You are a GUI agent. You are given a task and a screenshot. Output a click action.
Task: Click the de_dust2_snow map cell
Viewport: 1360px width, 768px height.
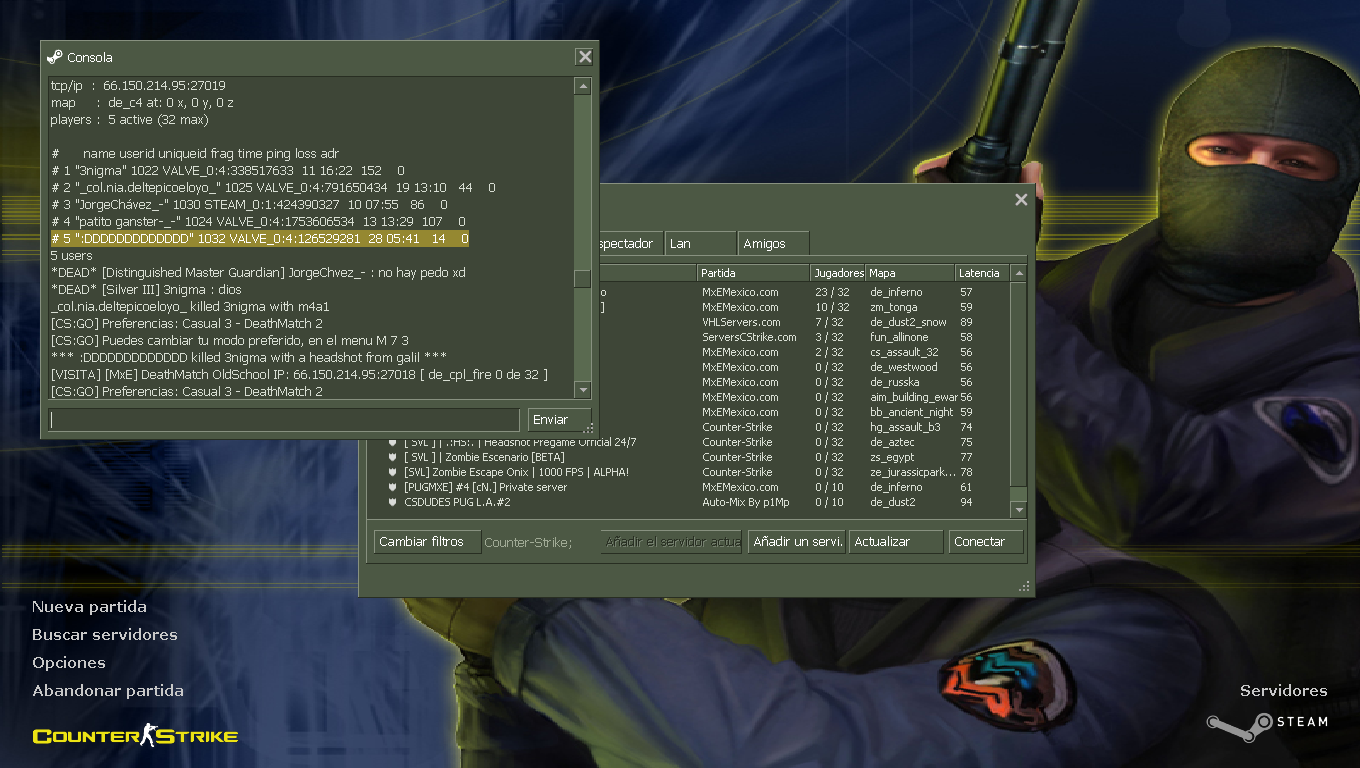[908, 322]
